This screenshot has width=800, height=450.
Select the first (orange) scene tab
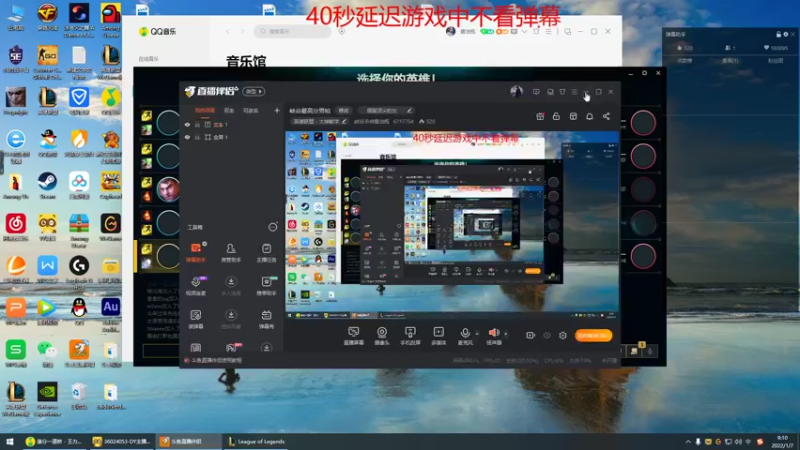tap(205, 110)
